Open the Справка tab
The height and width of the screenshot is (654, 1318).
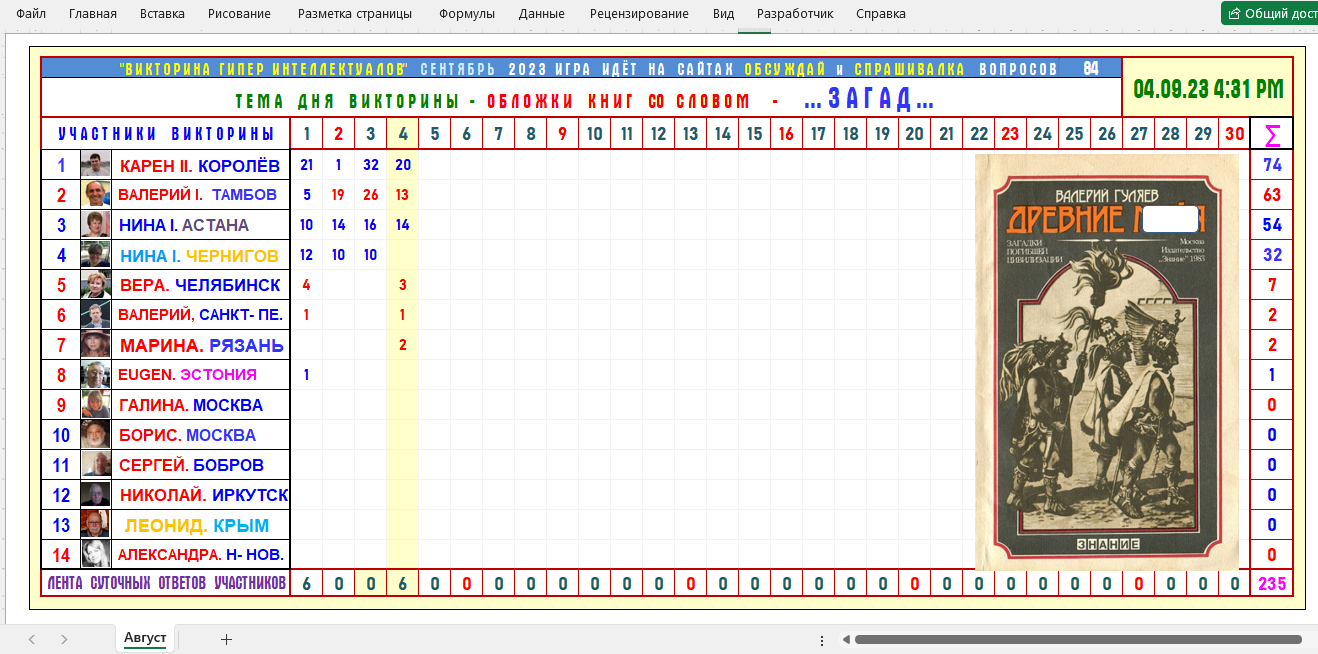point(881,14)
